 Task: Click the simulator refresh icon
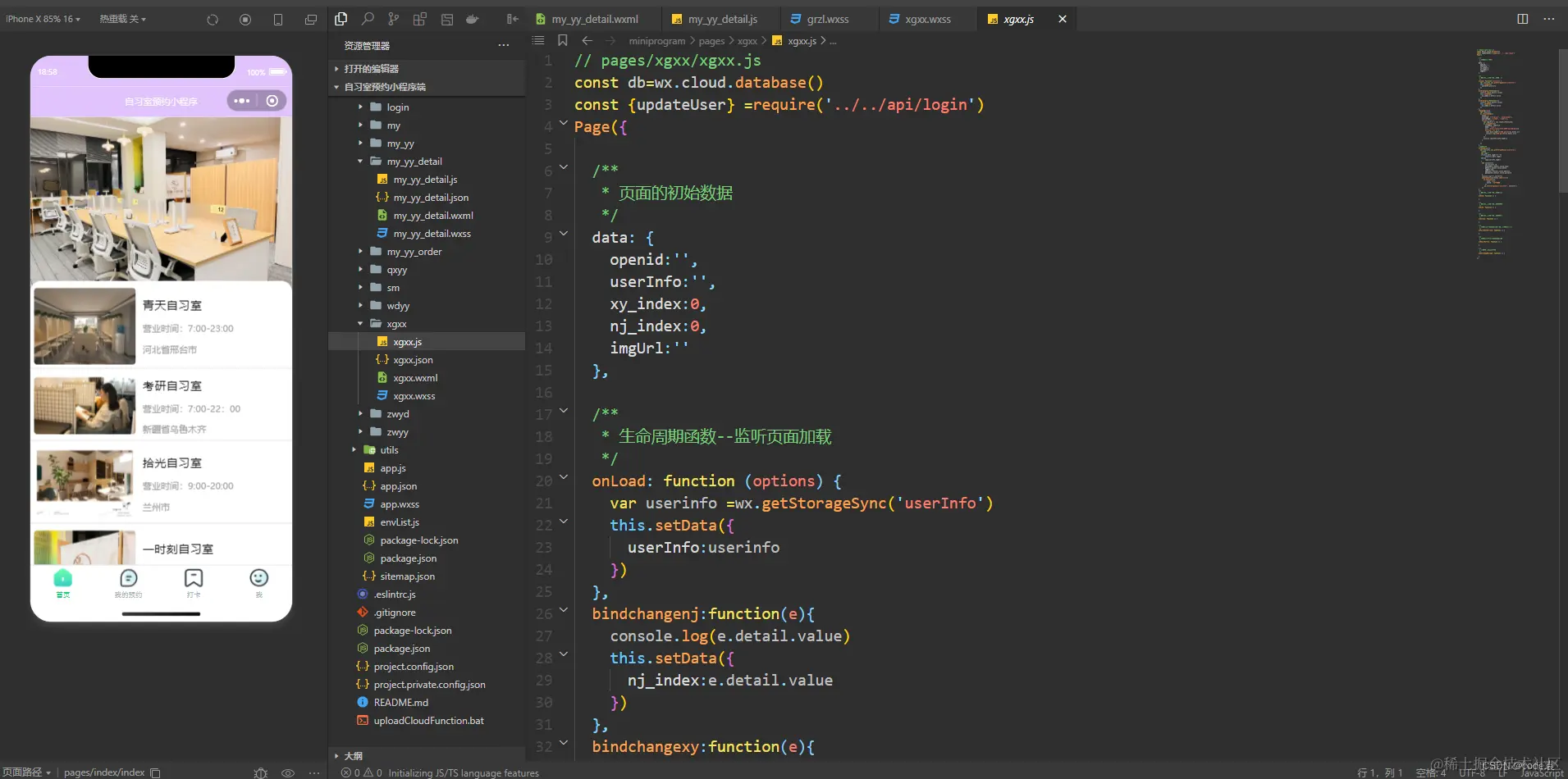click(x=213, y=19)
